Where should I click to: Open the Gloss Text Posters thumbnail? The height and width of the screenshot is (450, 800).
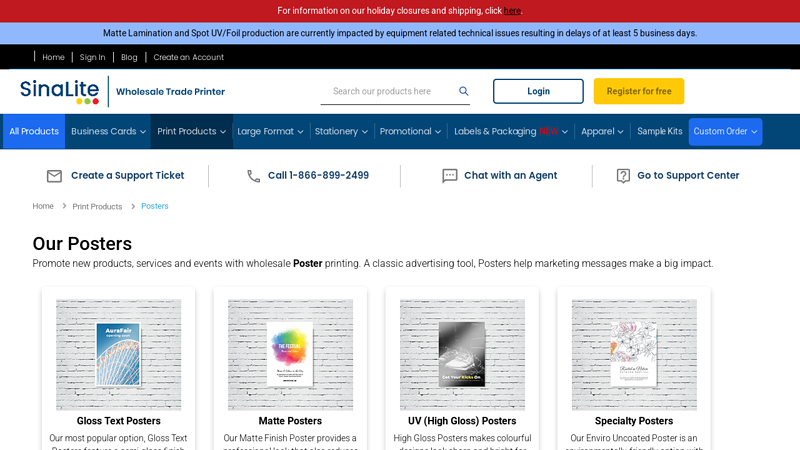119,355
